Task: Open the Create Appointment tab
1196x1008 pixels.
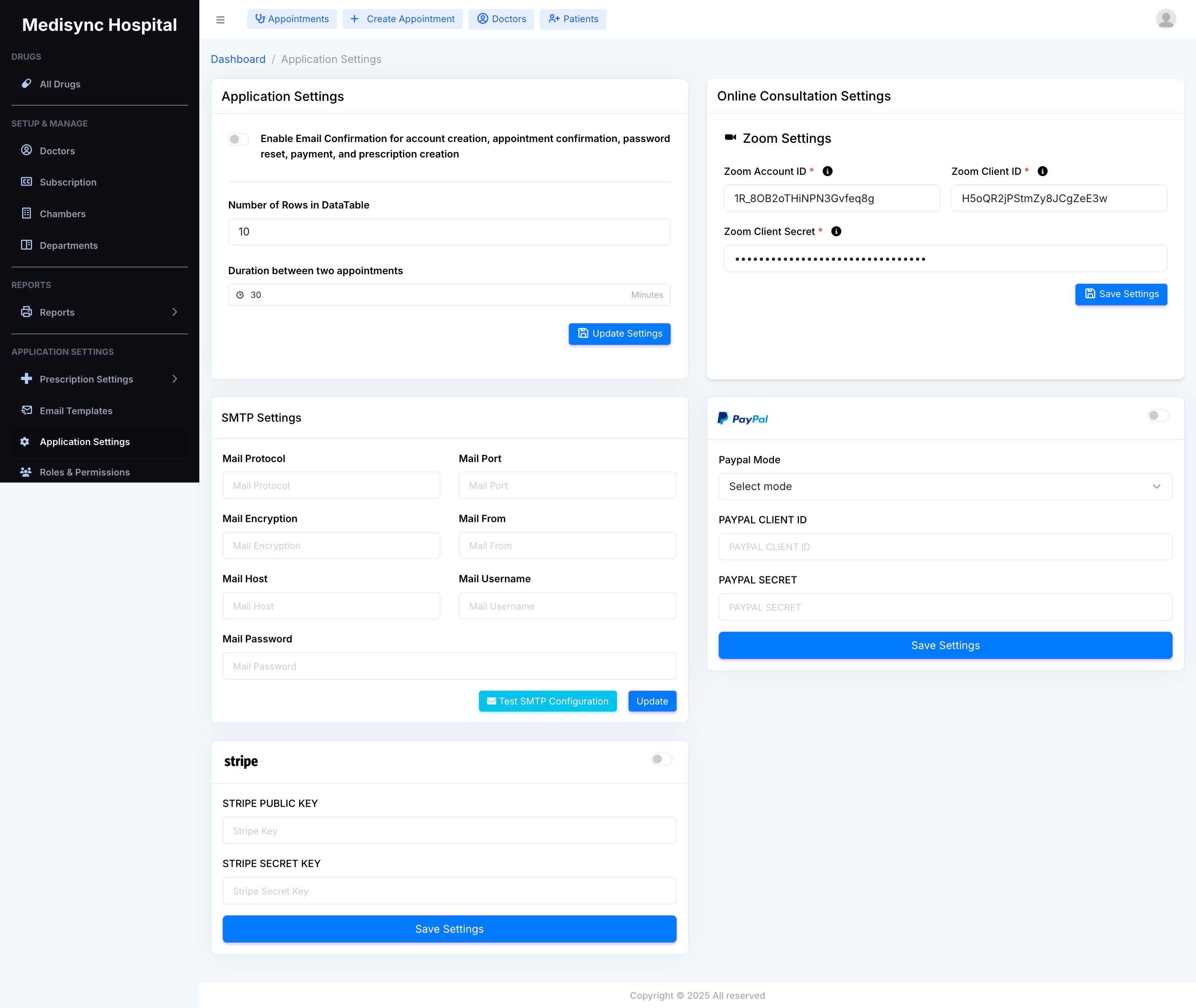Action: 402,19
